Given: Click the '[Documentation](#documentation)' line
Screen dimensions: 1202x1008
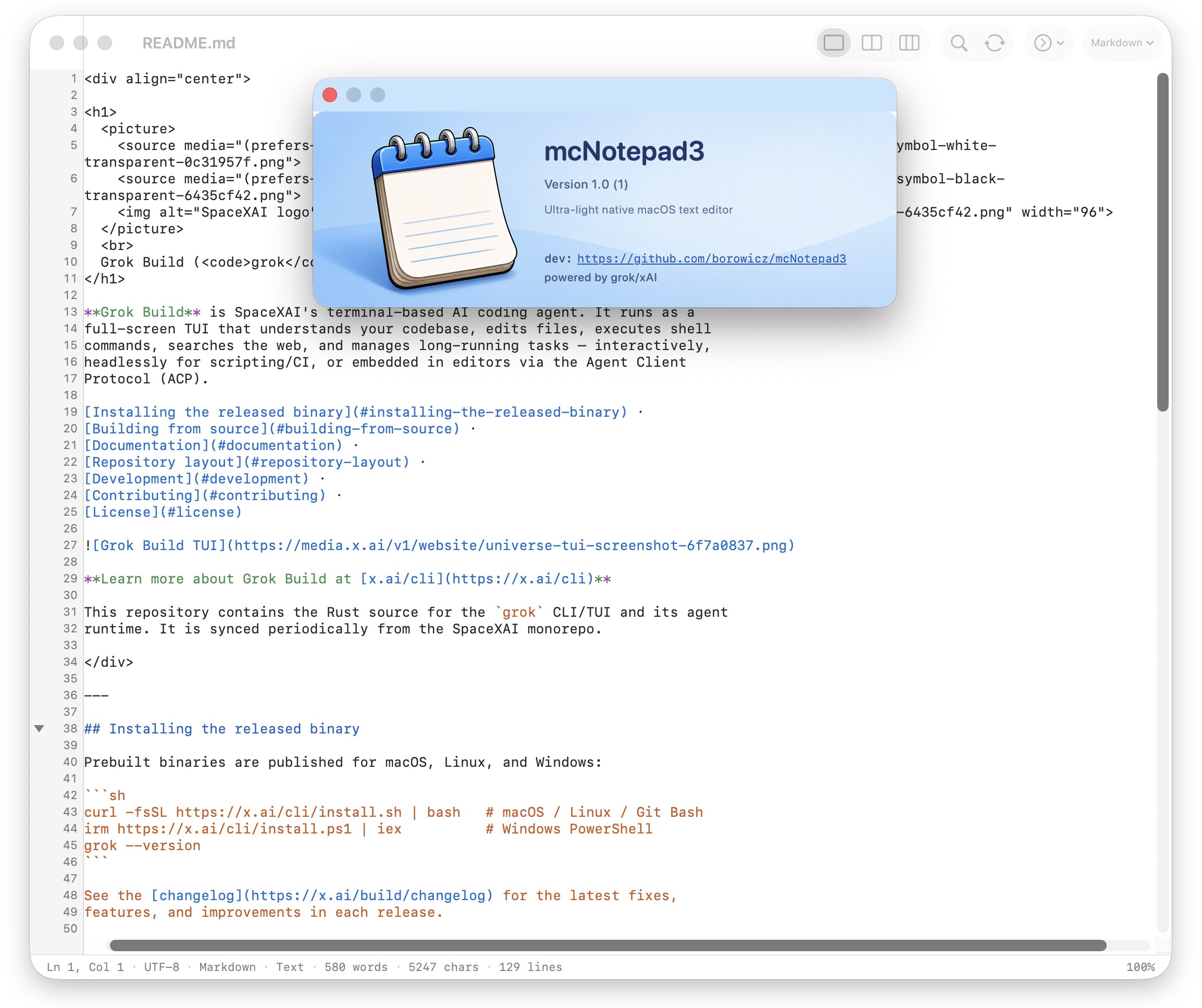Looking at the screenshot, I should pos(213,445).
